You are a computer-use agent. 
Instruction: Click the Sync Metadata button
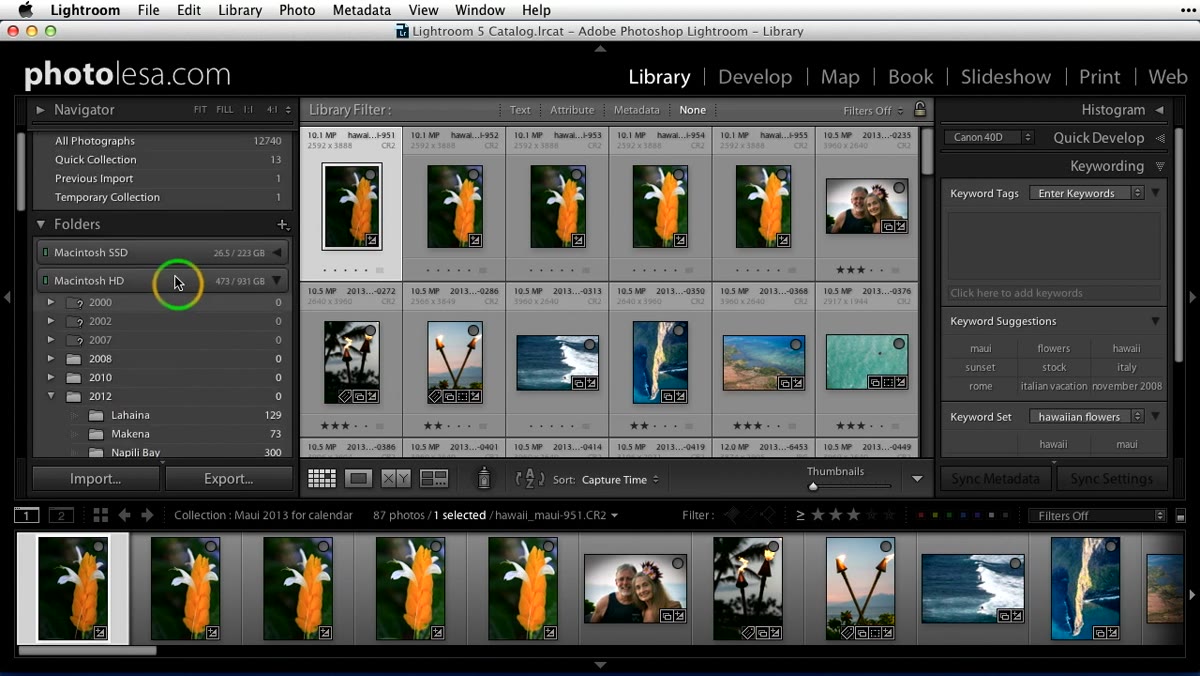point(996,479)
